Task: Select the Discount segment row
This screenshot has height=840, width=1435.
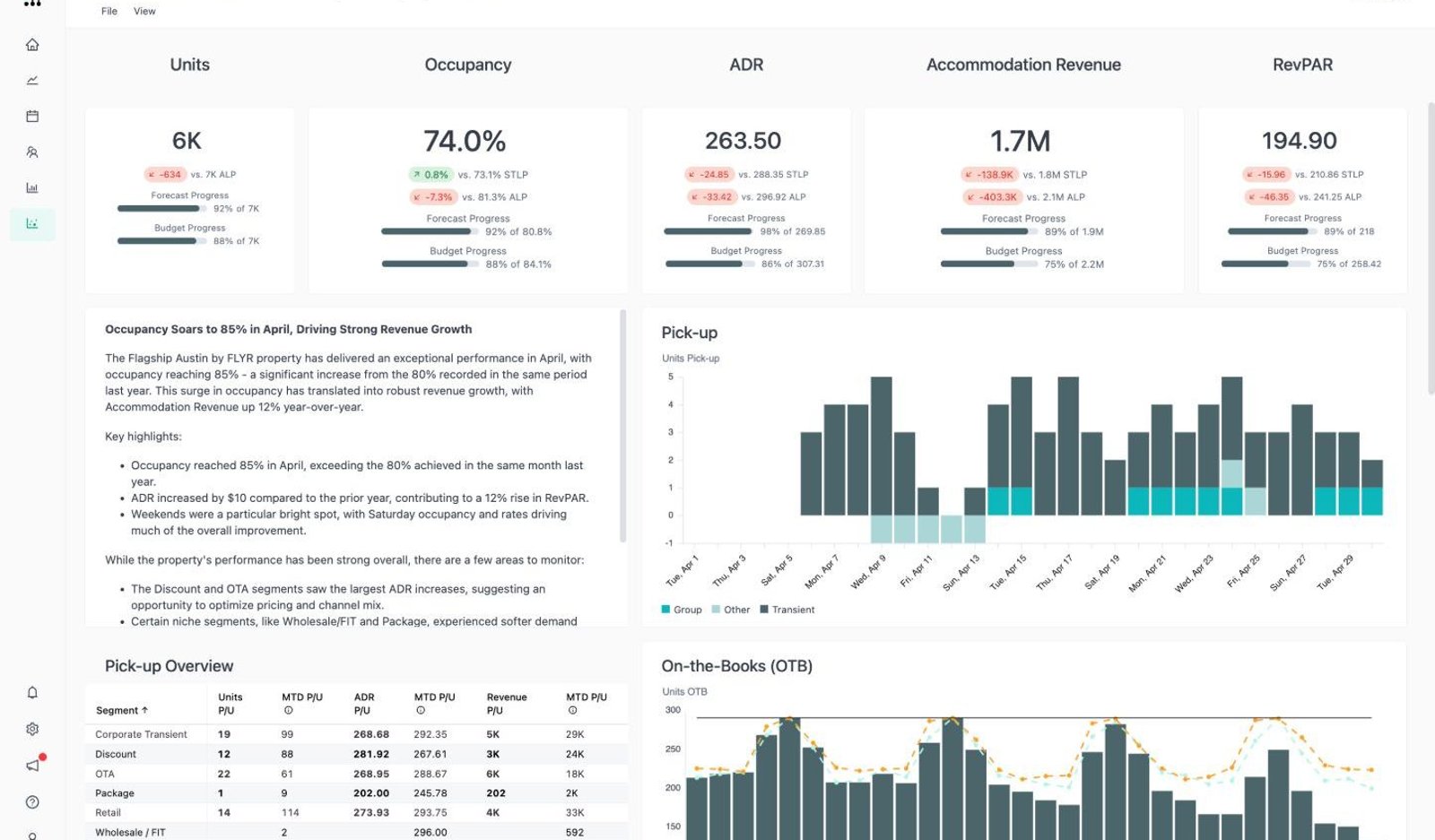Action: click(356, 754)
